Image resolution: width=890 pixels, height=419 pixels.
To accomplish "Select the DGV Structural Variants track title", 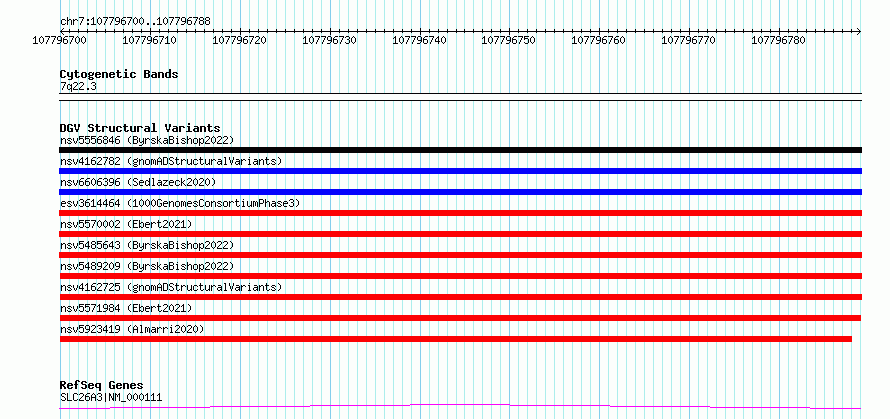I will click(x=140, y=128).
